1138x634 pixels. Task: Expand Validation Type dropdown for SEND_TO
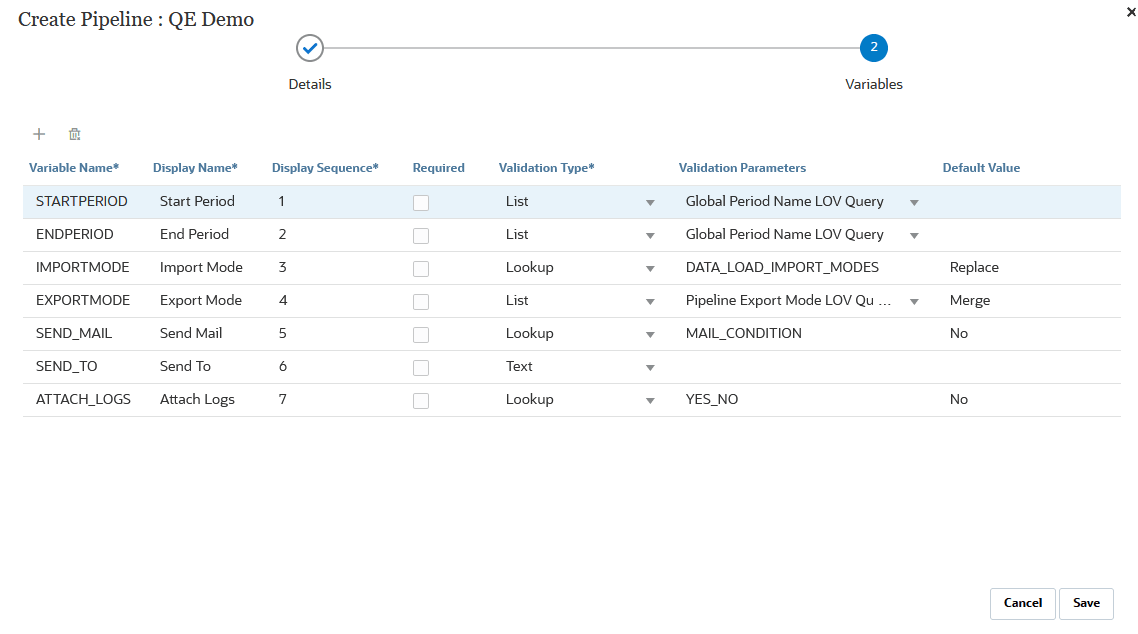pos(650,367)
